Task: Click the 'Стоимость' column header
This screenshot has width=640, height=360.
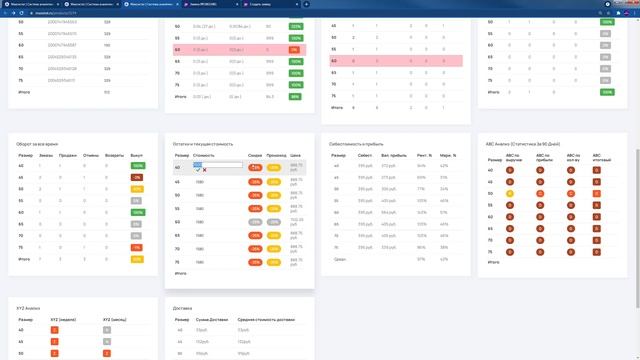Action: click(204, 156)
